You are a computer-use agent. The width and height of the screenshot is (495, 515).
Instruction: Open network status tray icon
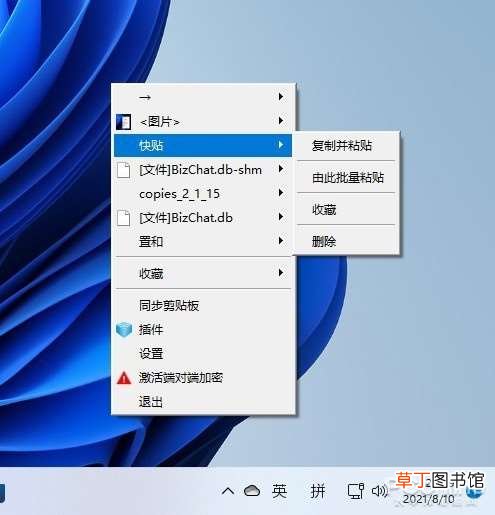click(x=356, y=491)
